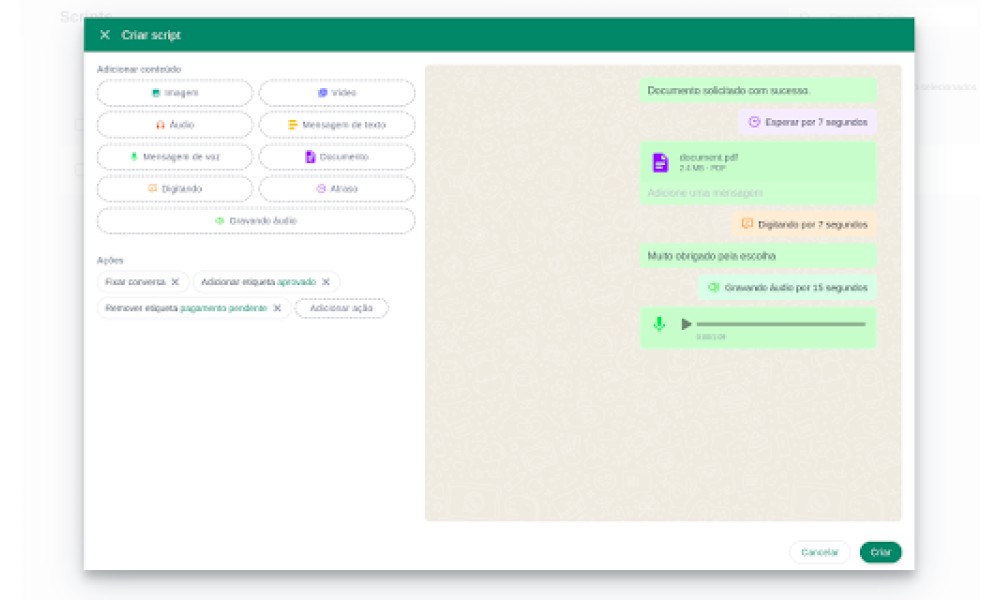Select message 'Documento solicitado com sucesso.'

(x=758, y=91)
